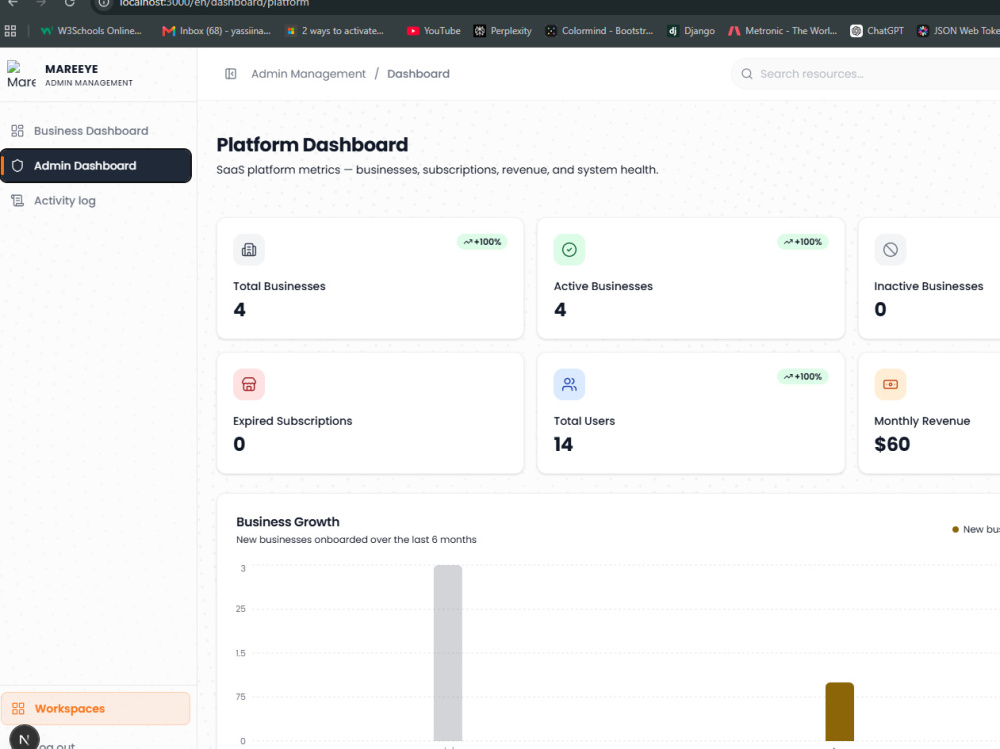Click the gray bar in Business Growth chart

[x=448, y=653]
